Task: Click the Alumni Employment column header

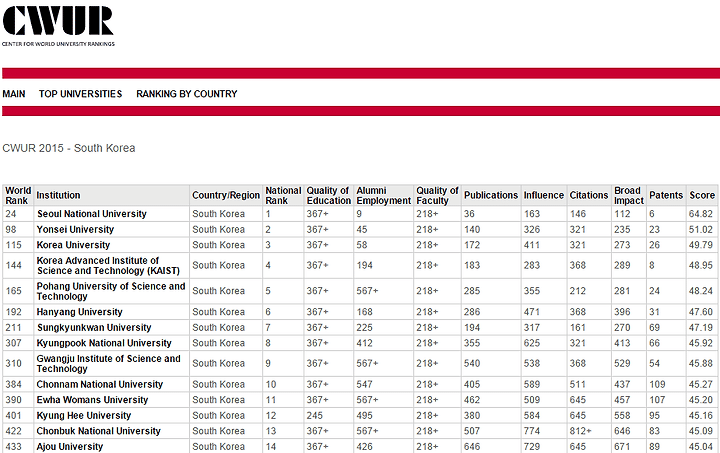Action: pyautogui.click(x=383, y=196)
